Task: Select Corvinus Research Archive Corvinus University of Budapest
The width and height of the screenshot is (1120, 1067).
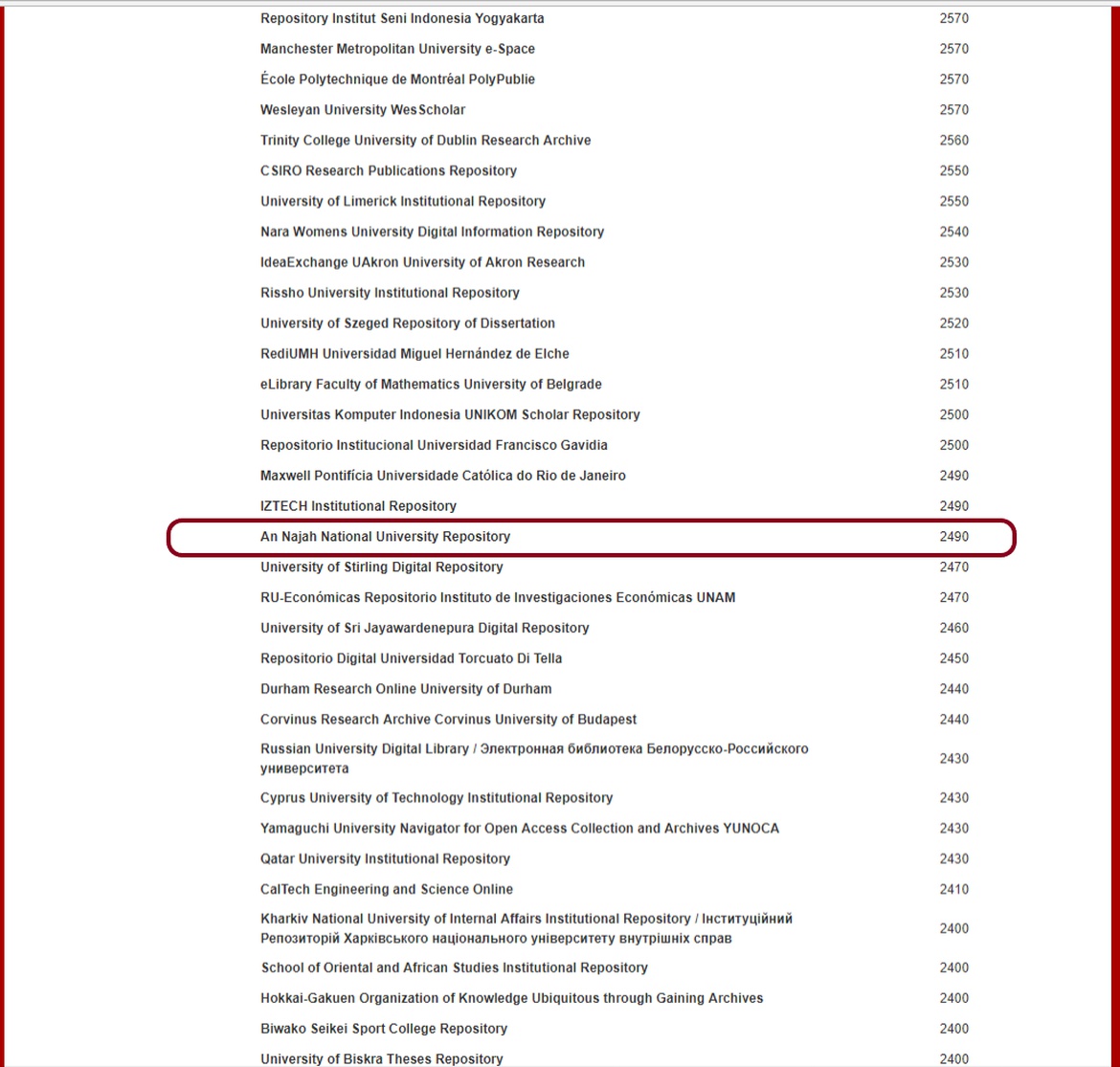Action: pos(449,720)
